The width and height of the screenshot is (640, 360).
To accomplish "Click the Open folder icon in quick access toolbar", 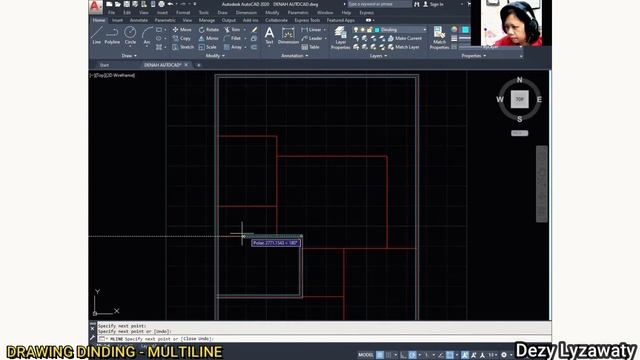I will click(x=118, y=4).
